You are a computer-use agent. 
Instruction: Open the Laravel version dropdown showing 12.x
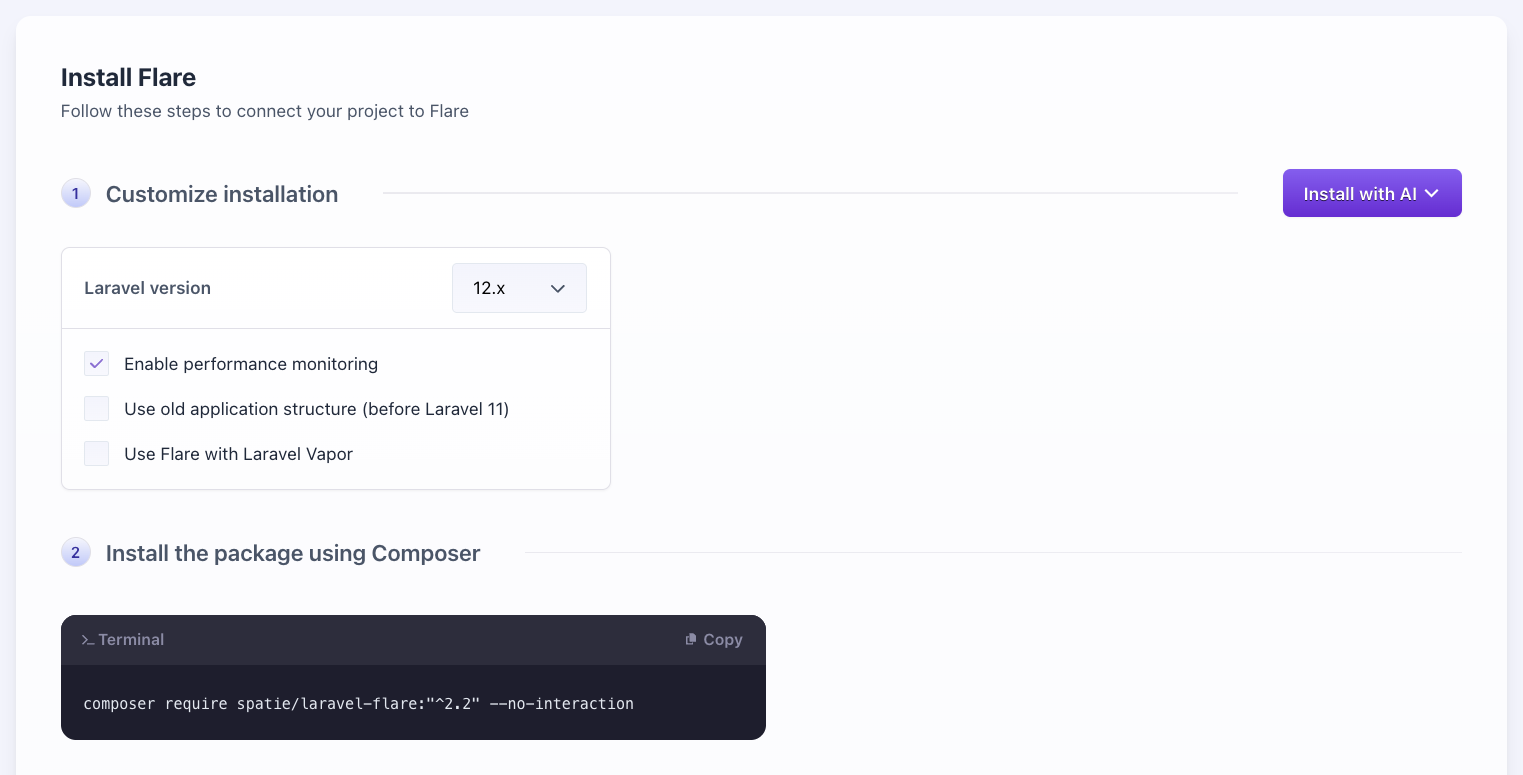pos(519,288)
